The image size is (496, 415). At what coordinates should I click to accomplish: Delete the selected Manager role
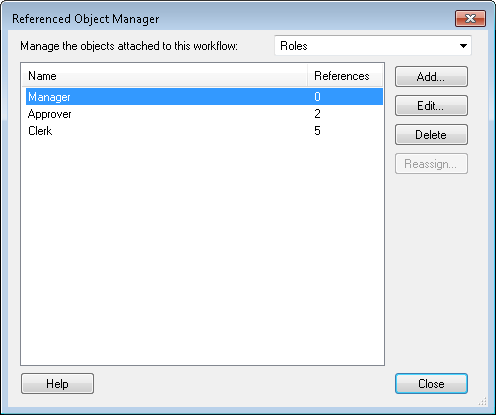431,135
